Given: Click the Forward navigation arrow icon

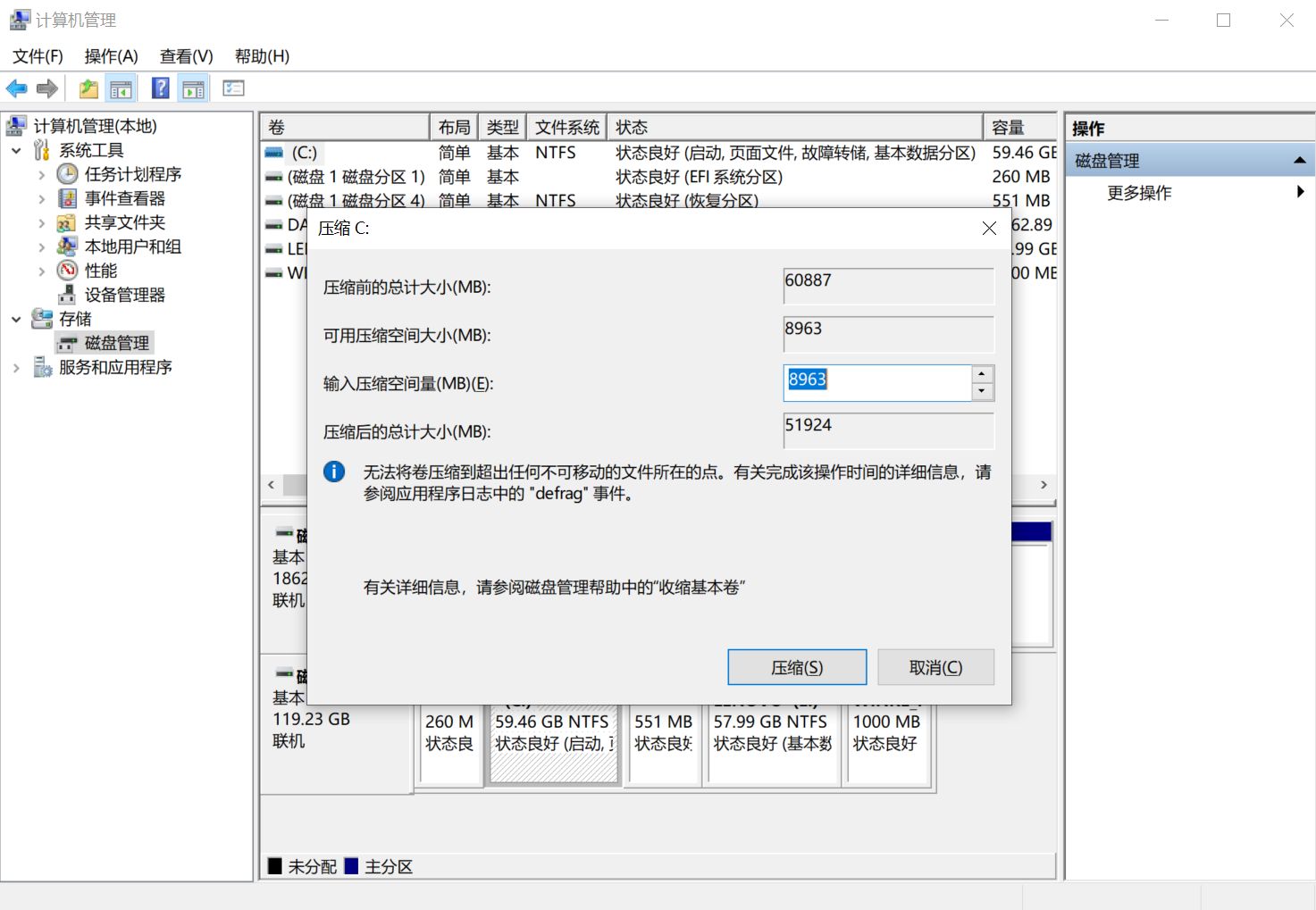Looking at the screenshot, I should pos(45,88).
